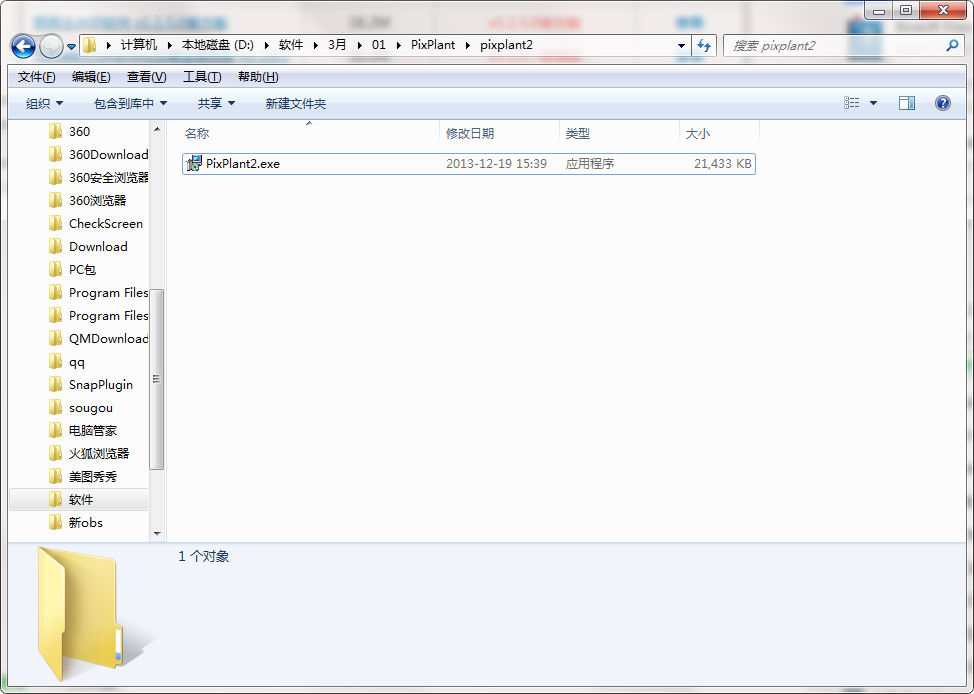Open the 查看(V) menu
Image resolution: width=974 pixels, height=694 pixels.
point(147,77)
